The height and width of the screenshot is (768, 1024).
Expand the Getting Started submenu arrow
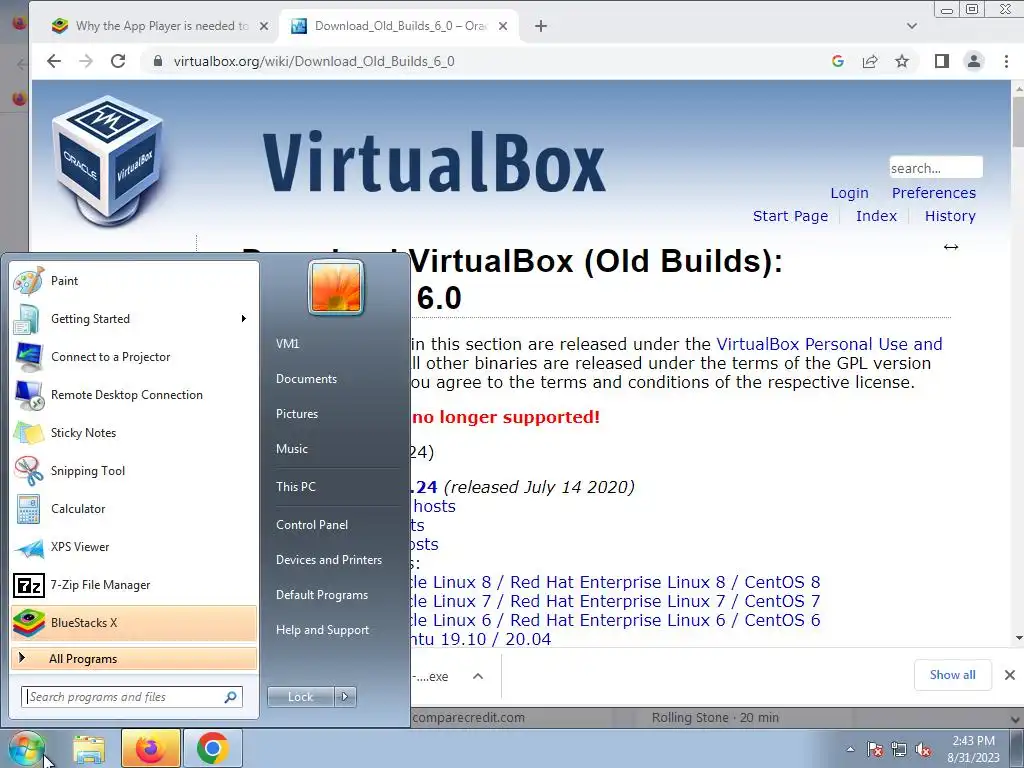coord(244,319)
